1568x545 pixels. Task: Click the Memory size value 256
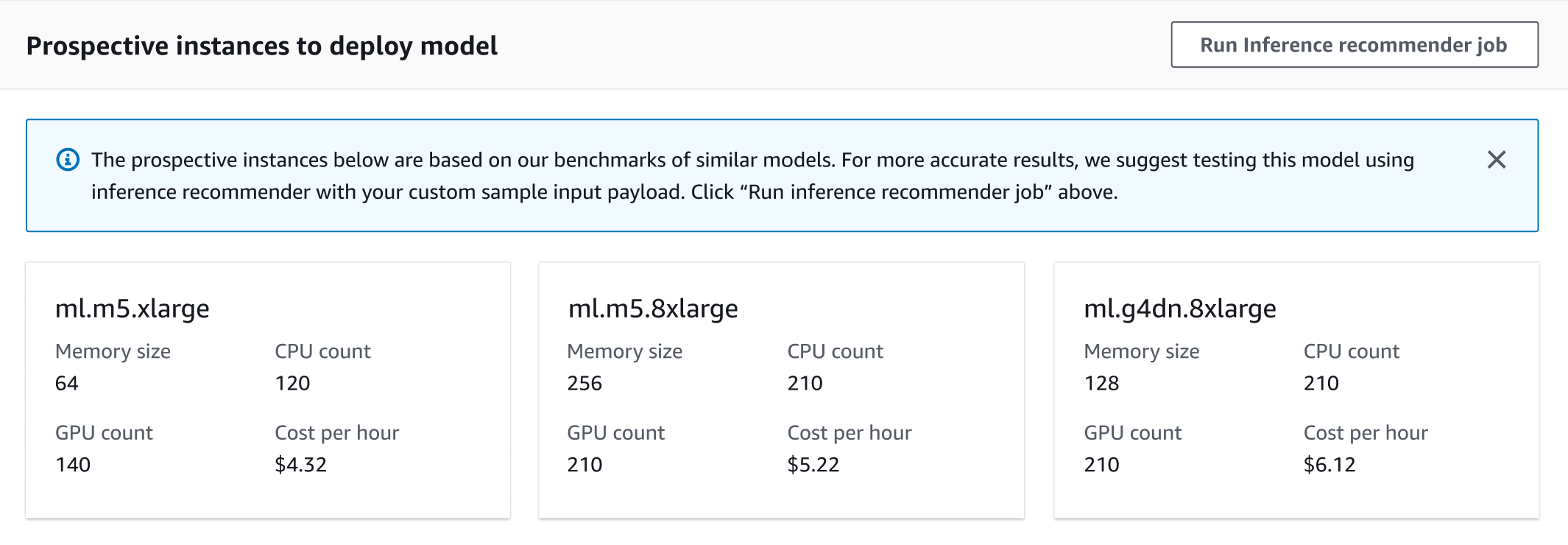click(x=584, y=383)
